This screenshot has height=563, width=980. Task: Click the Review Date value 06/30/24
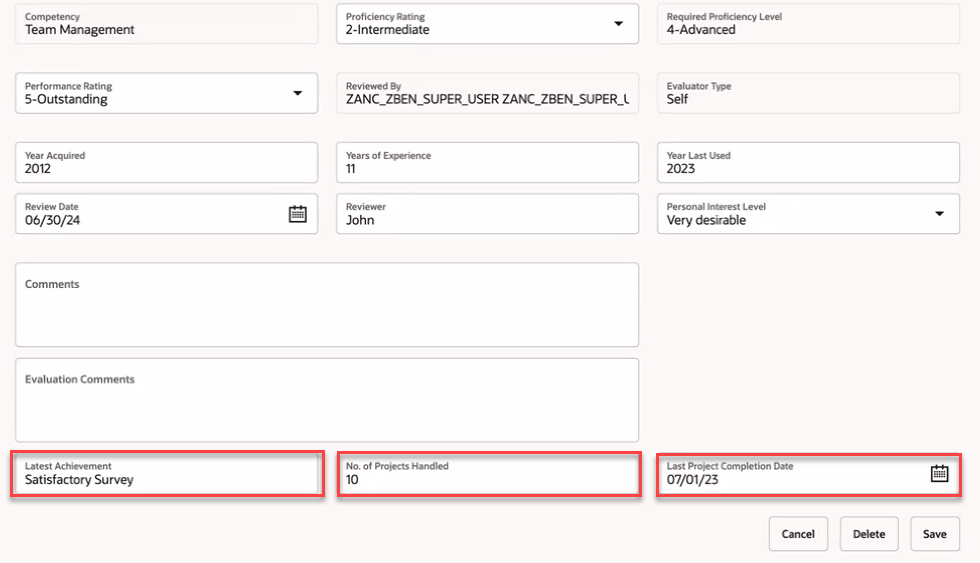pyautogui.click(x=52, y=220)
